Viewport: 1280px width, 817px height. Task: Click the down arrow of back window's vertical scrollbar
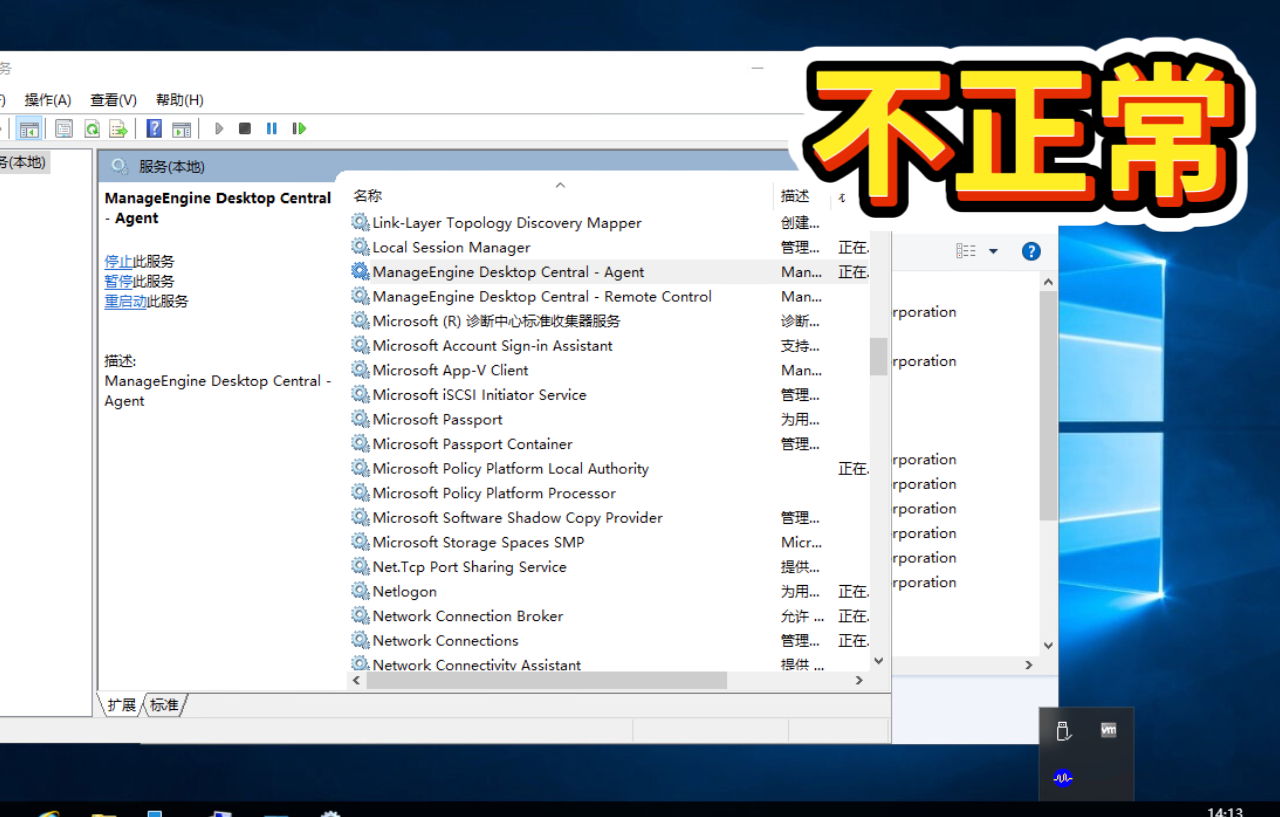click(x=1048, y=646)
